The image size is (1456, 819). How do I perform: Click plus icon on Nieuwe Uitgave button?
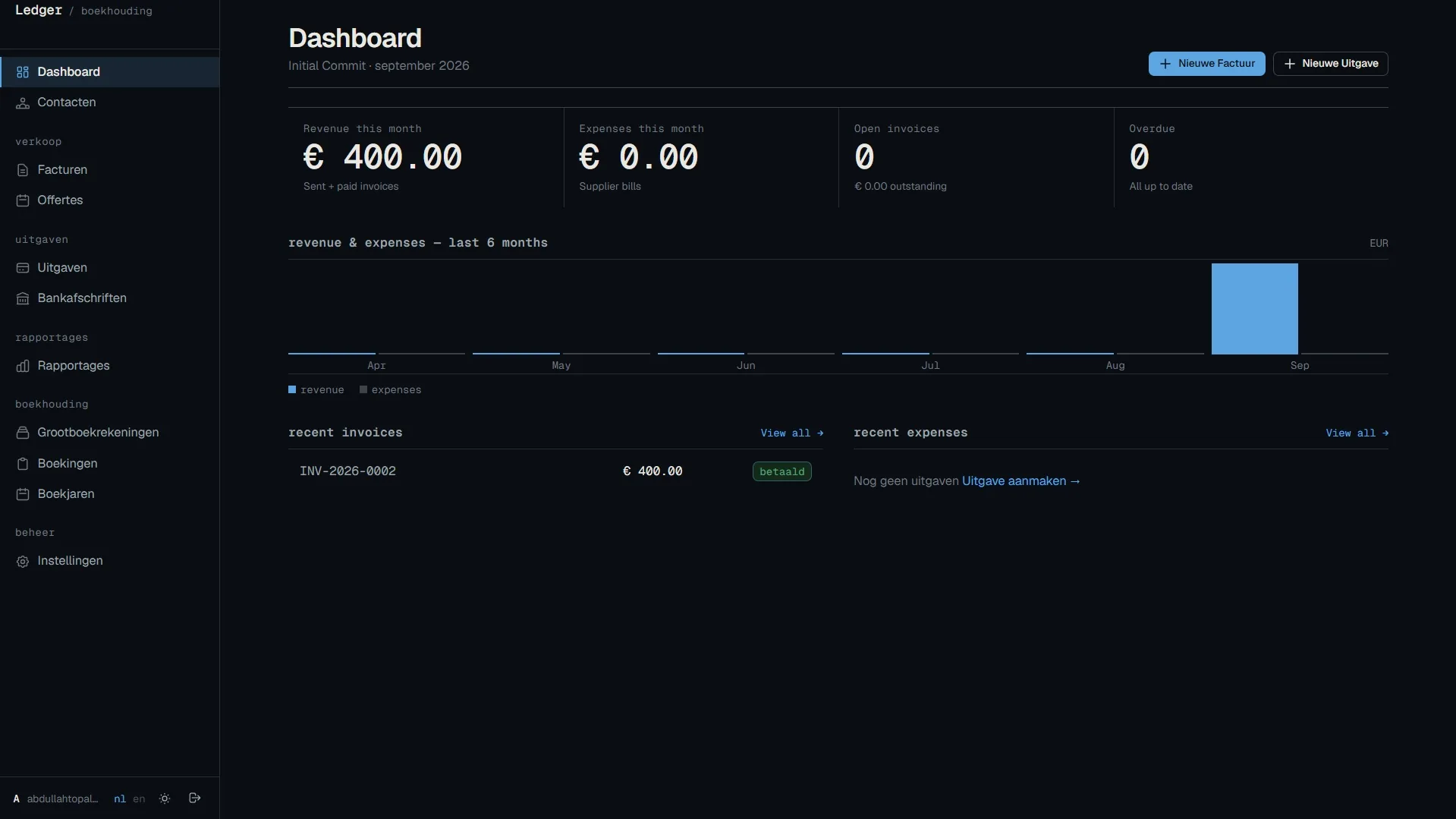point(1289,64)
